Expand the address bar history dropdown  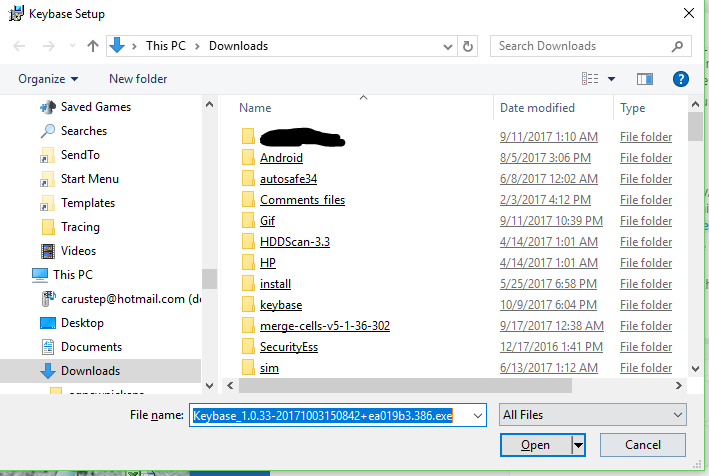pyautogui.click(x=448, y=47)
